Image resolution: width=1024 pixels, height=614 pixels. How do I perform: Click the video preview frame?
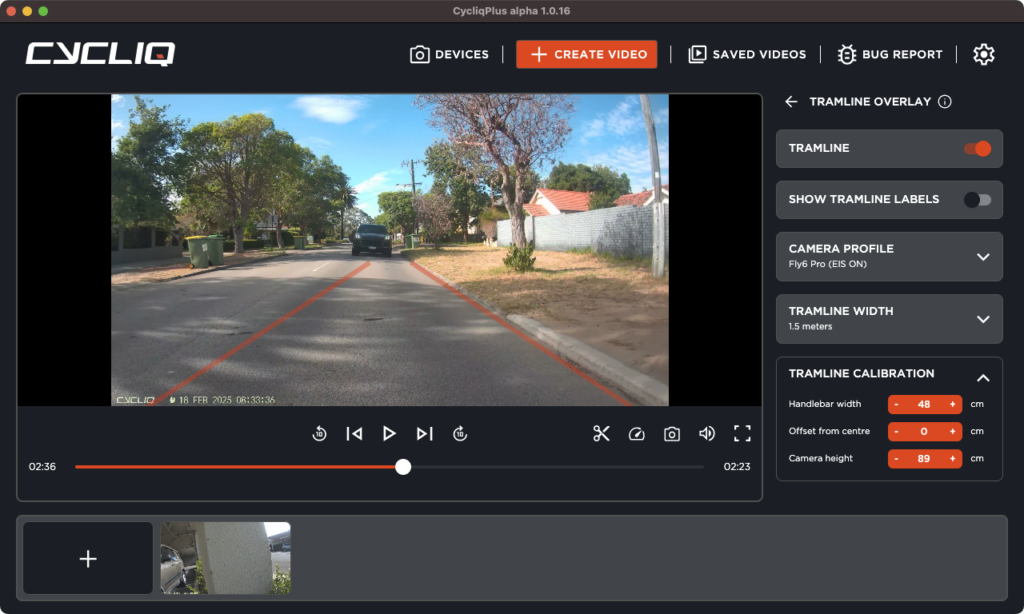click(389, 250)
